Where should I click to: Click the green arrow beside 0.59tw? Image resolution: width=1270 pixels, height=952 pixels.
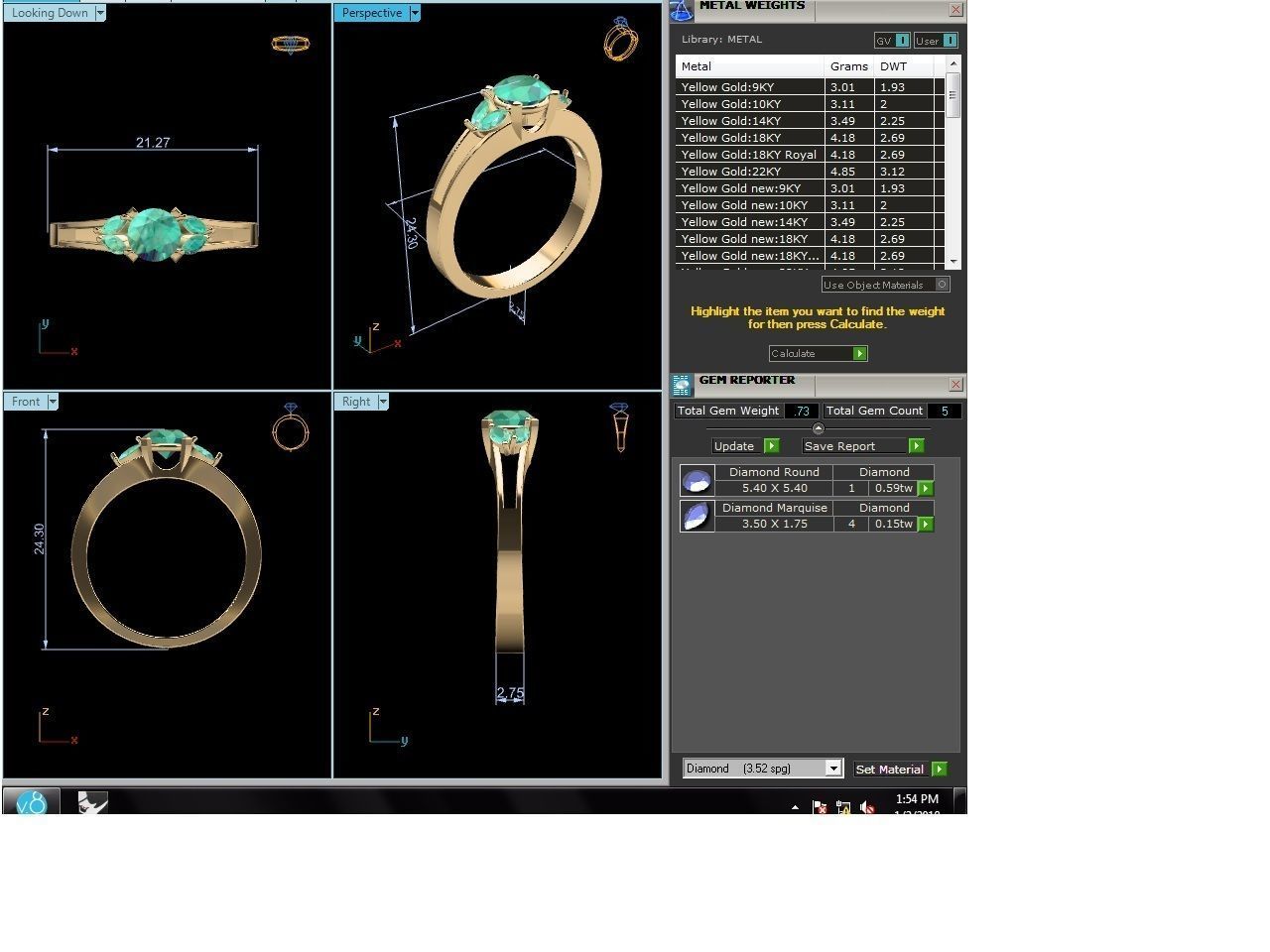(926, 488)
